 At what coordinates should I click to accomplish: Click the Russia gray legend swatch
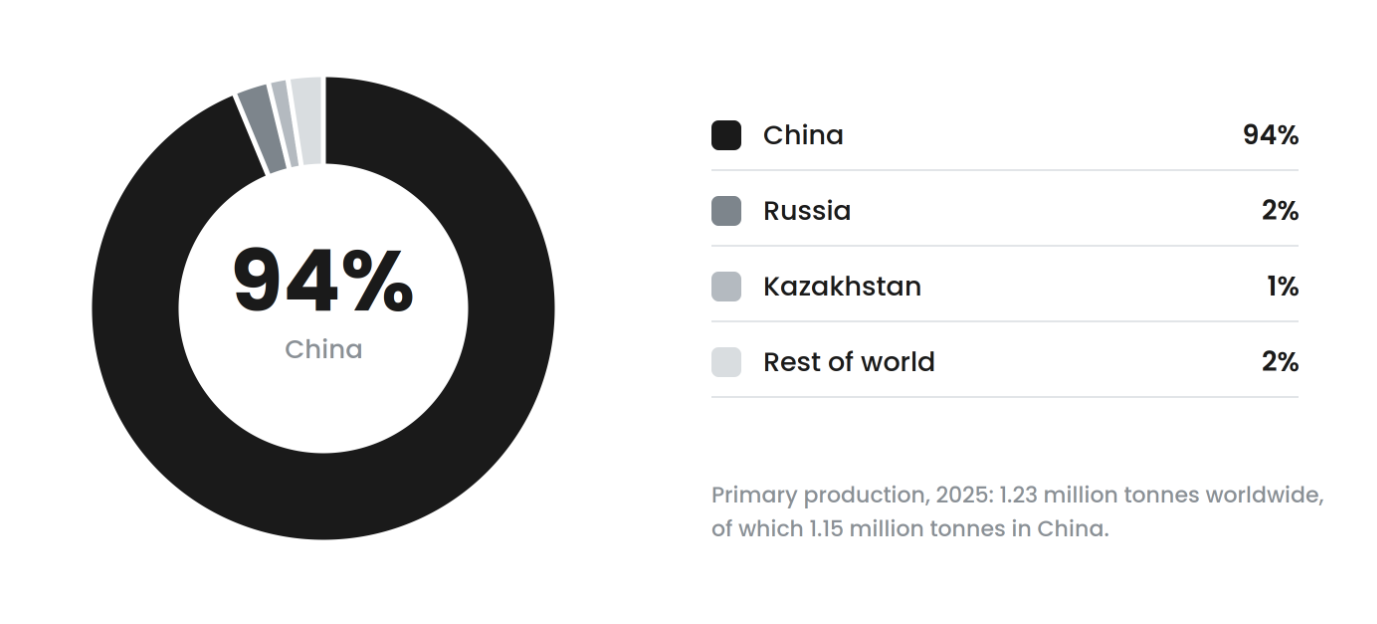(726, 211)
